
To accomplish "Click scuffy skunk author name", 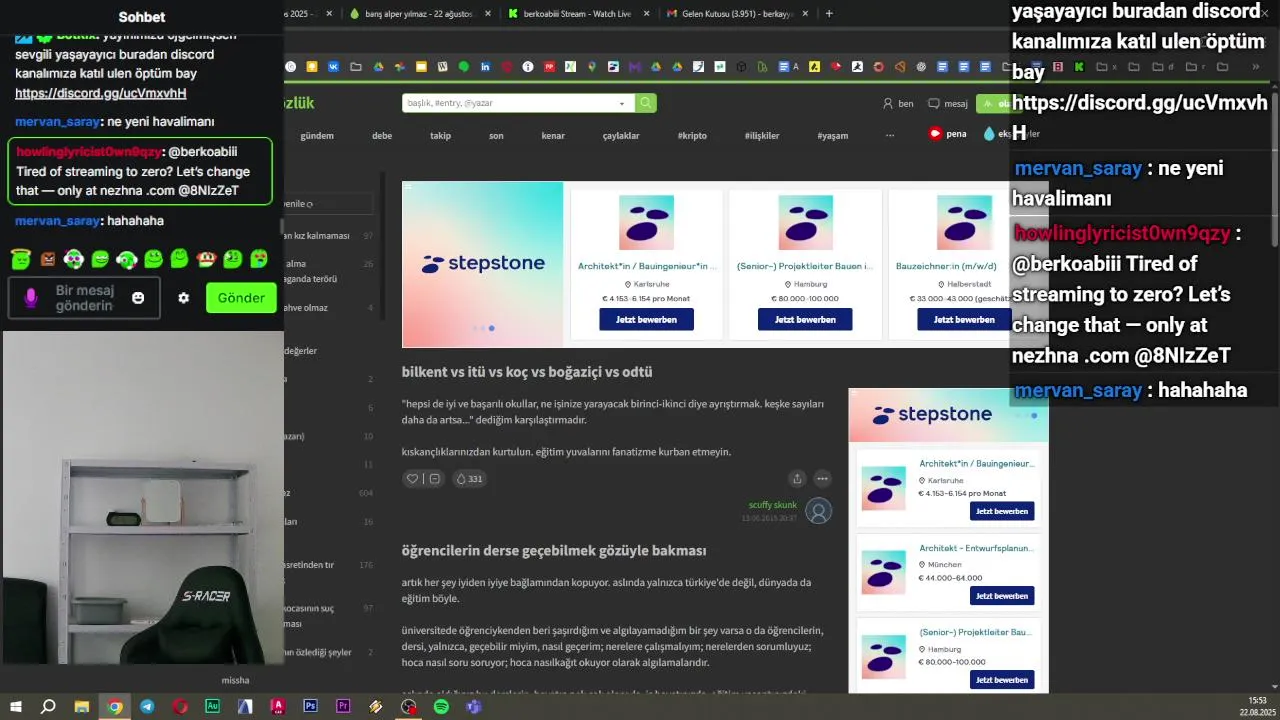I will point(773,505).
